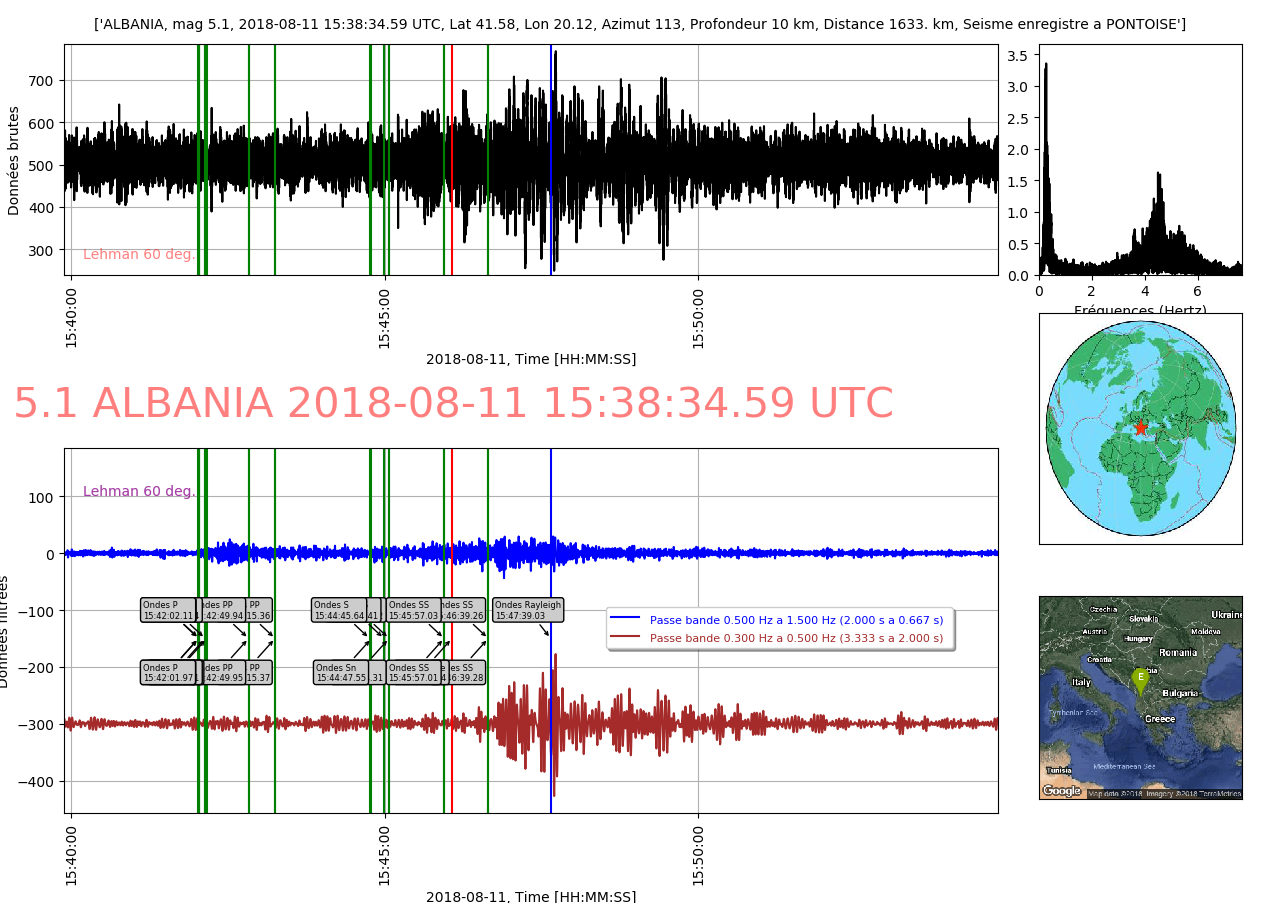The image size is (1280, 903).
Task: Pick the 'Ondes SS 15:45:57.03' annotation
Action: [413, 610]
